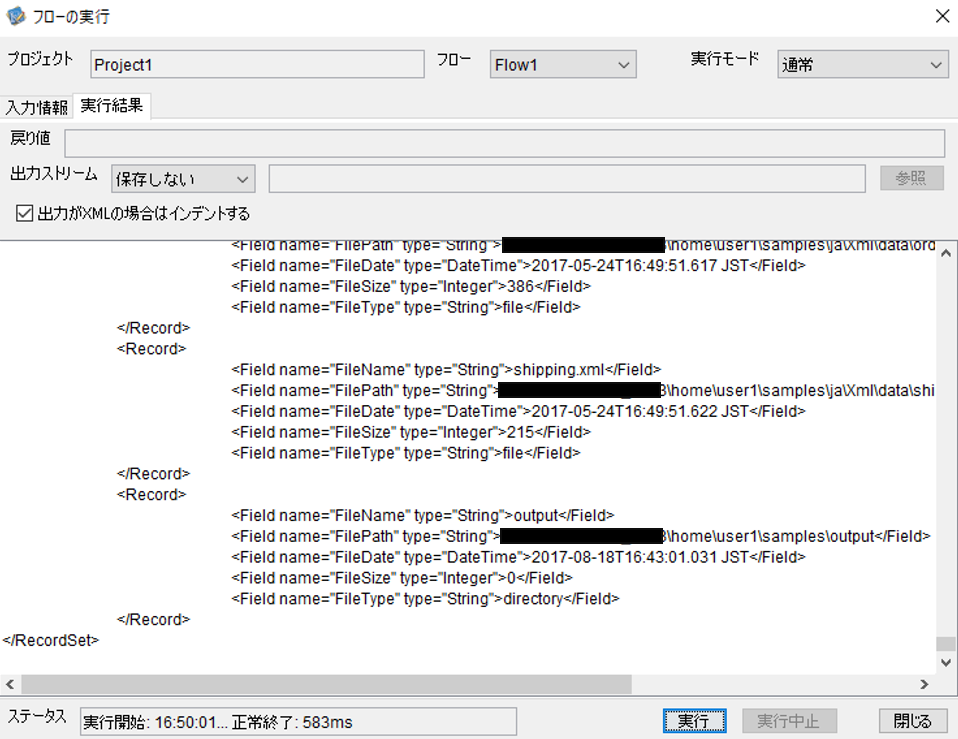Click the output stream file path field
The height and width of the screenshot is (739, 958).
567,178
